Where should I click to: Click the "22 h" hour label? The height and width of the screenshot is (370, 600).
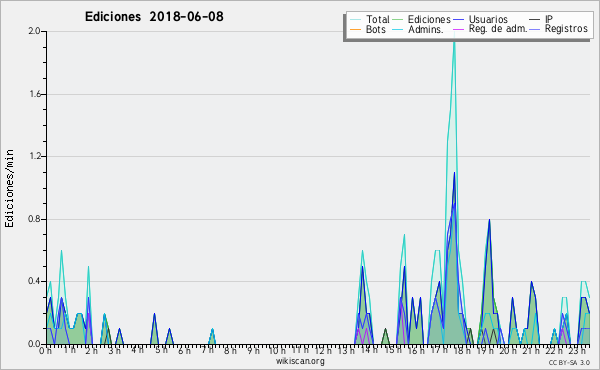[x=554, y=350]
